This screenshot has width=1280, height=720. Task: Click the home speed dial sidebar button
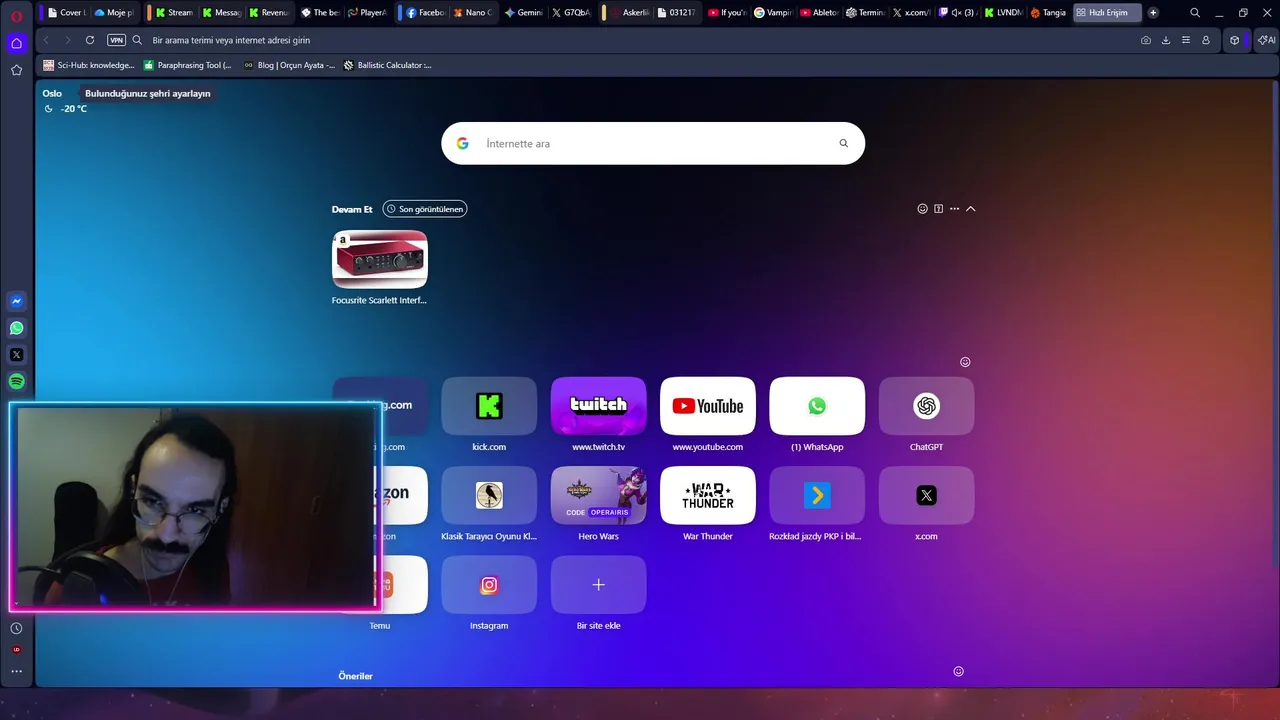tap(16, 43)
